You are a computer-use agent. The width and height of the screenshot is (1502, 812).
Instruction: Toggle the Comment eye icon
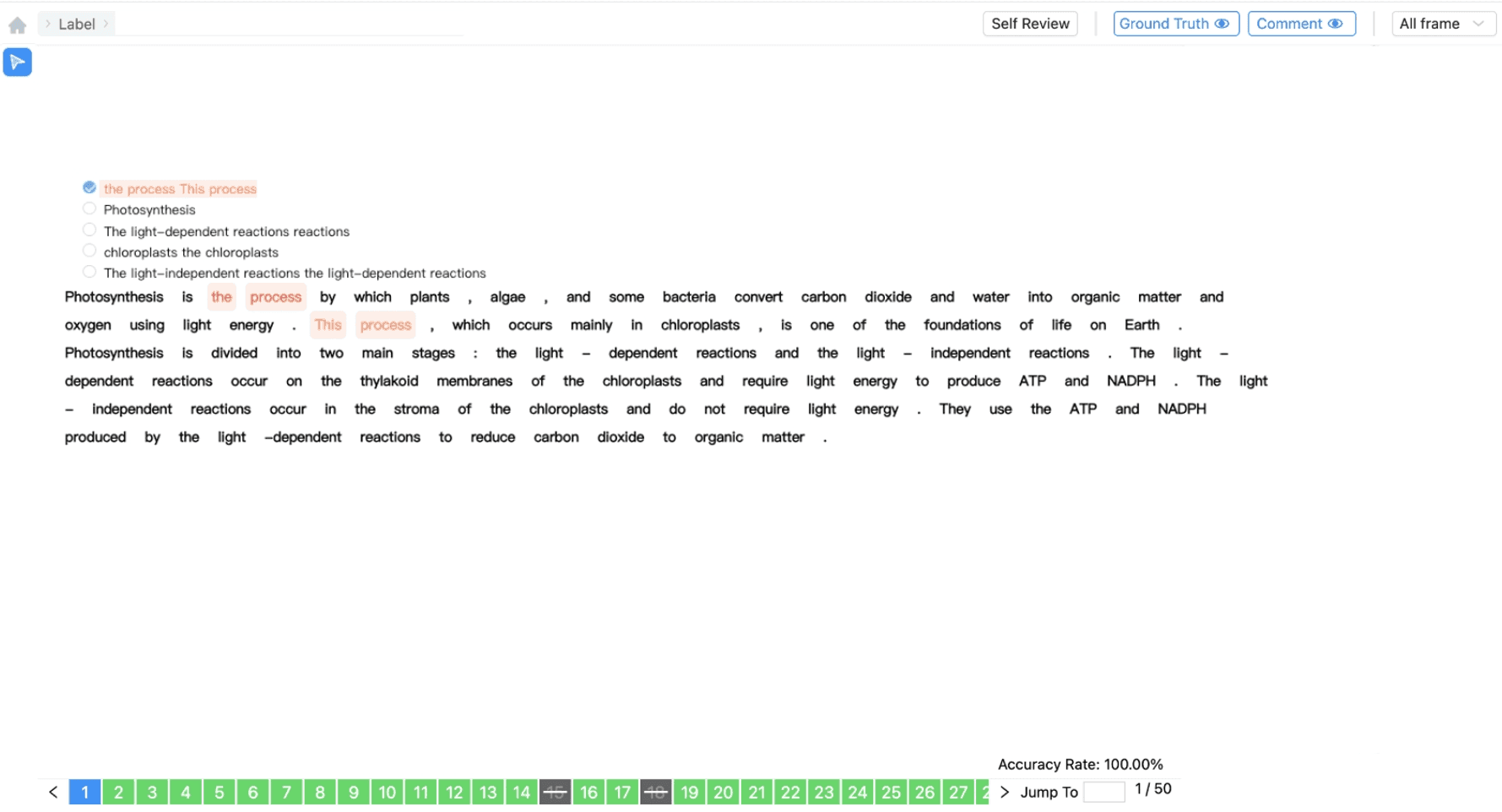tap(1335, 24)
